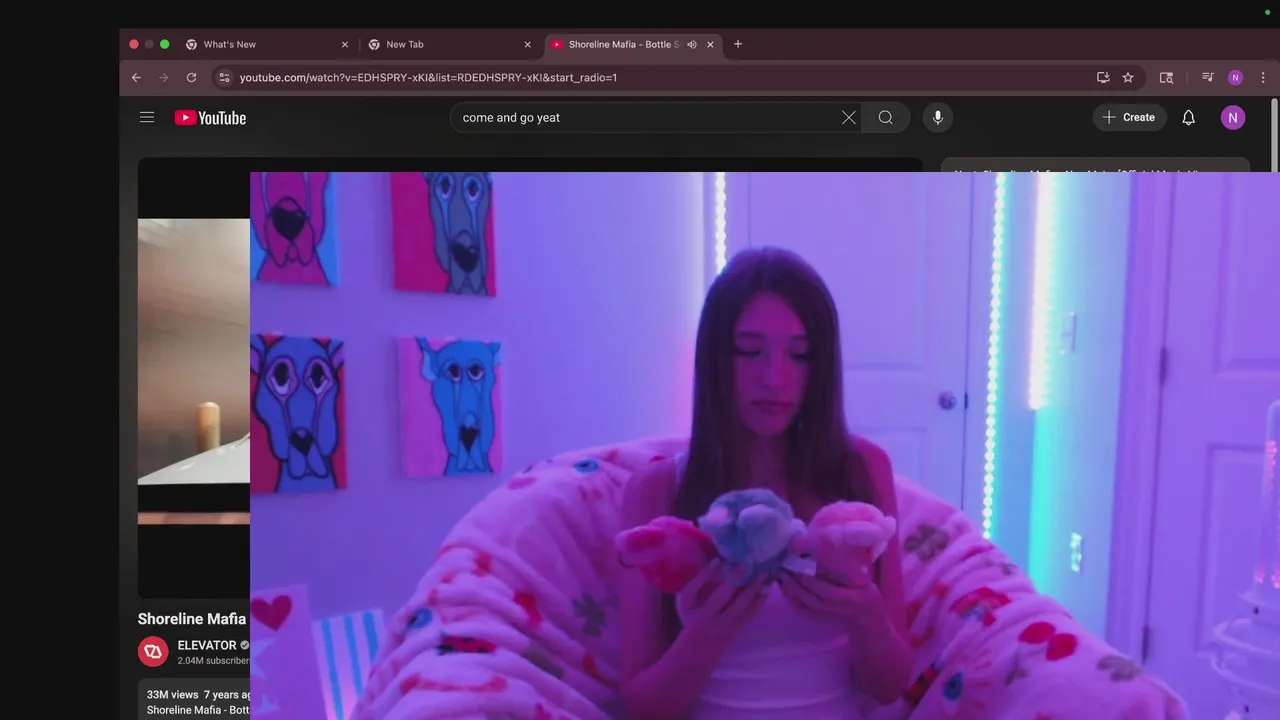1280x720 pixels.
Task: Click the 2.04M subscribers text
Action: tap(214, 661)
